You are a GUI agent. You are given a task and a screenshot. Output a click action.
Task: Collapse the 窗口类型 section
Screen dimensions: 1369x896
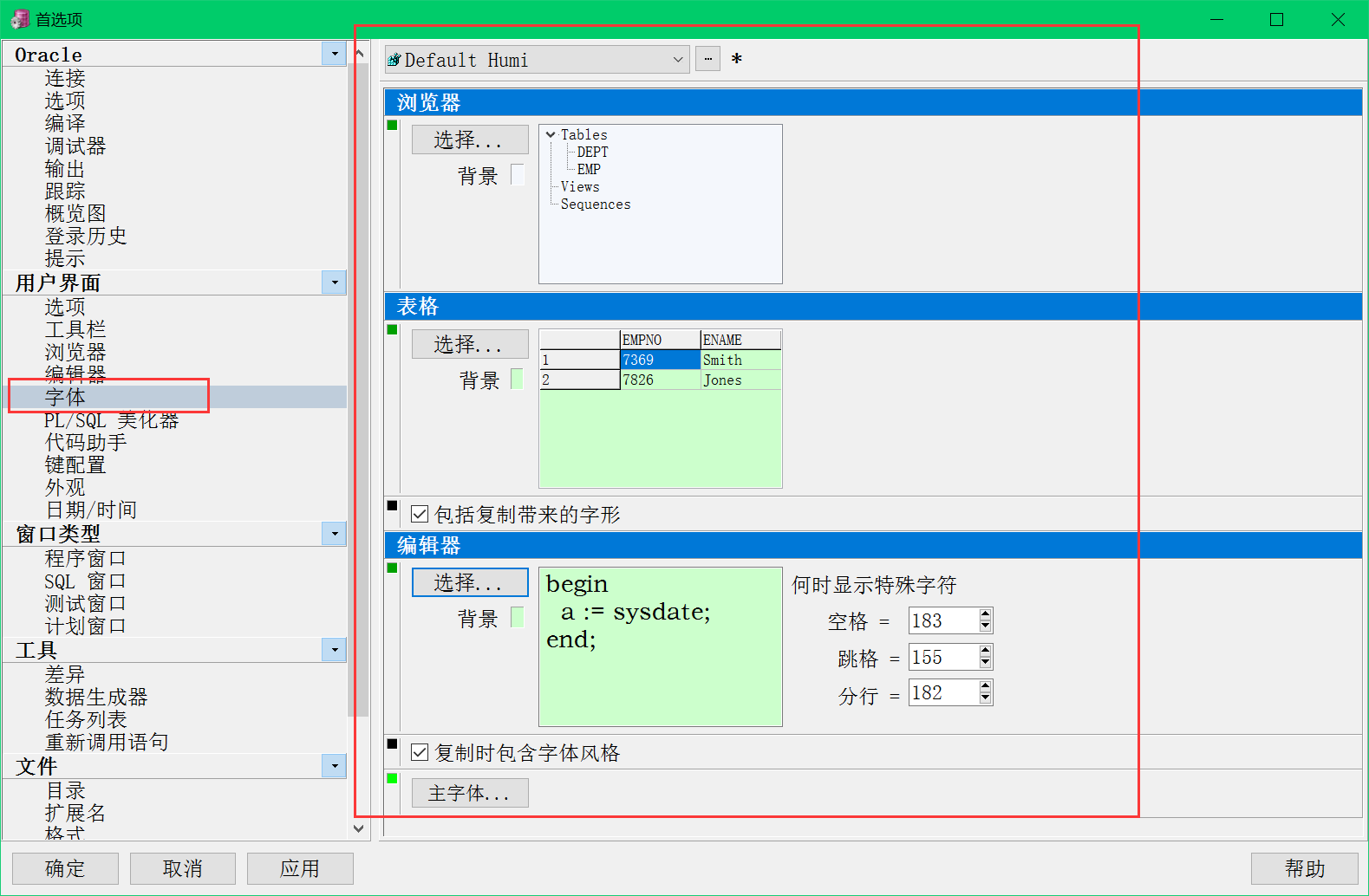tap(334, 533)
